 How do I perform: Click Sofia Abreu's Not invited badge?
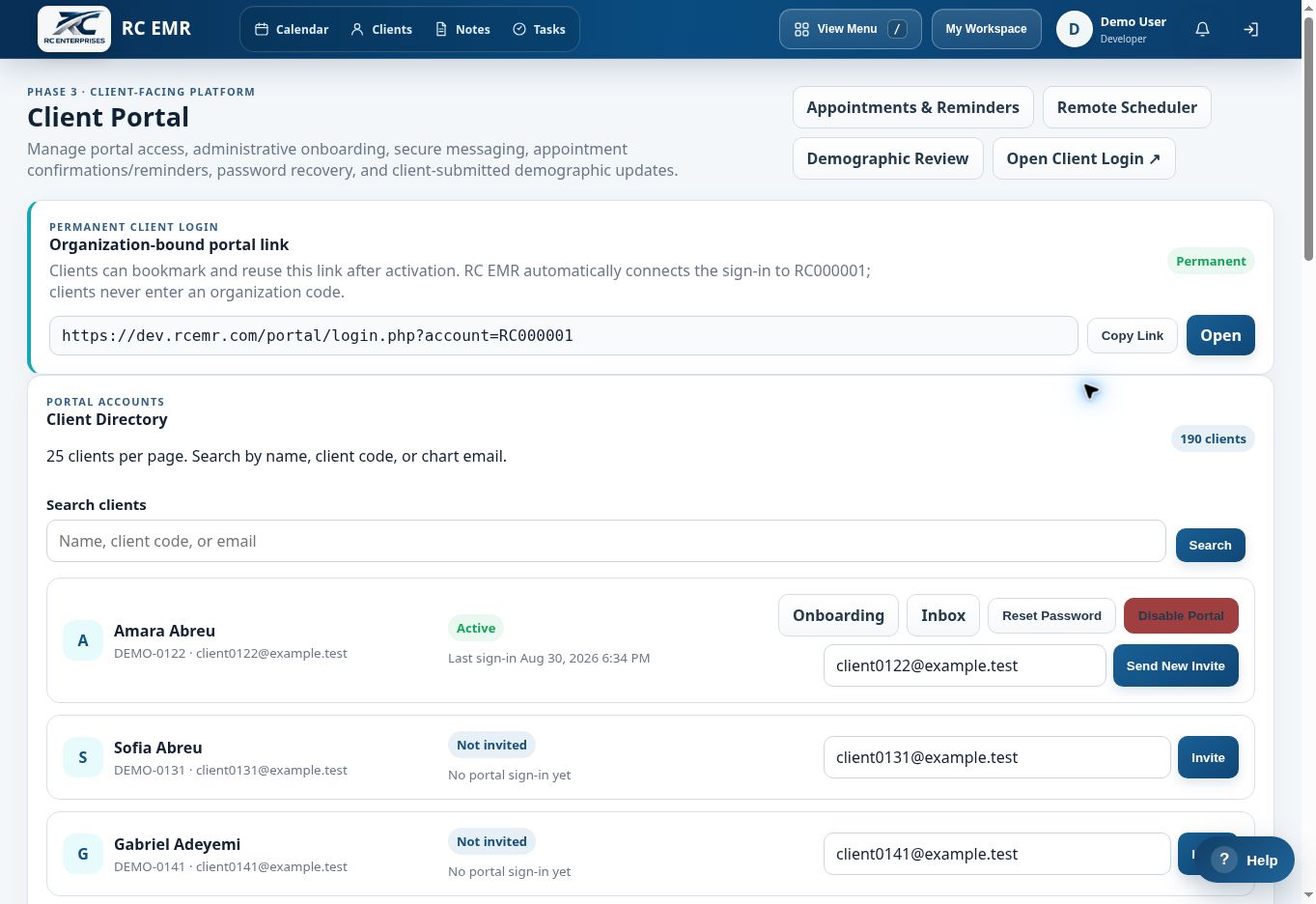[491, 745]
